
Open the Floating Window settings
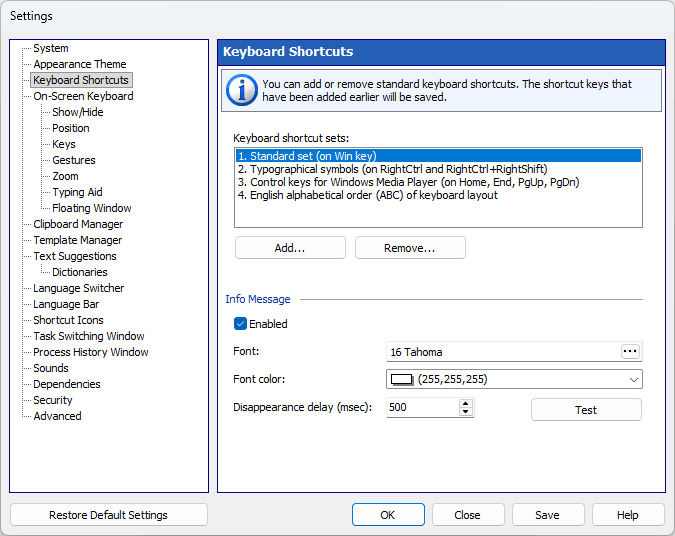pos(92,208)
